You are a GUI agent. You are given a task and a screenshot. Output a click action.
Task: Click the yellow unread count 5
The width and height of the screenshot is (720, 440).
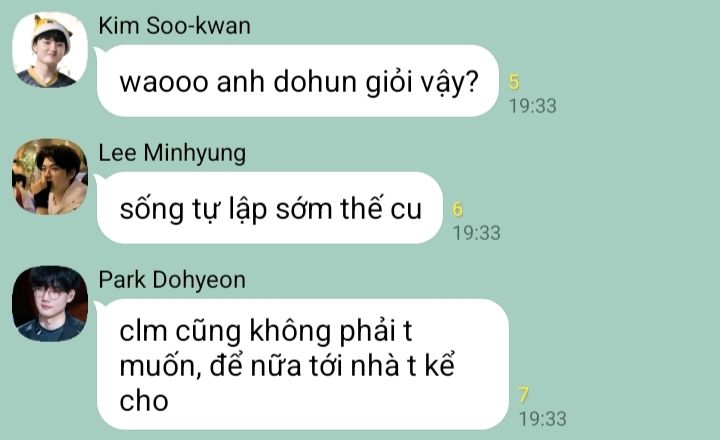tap(514, 82)
